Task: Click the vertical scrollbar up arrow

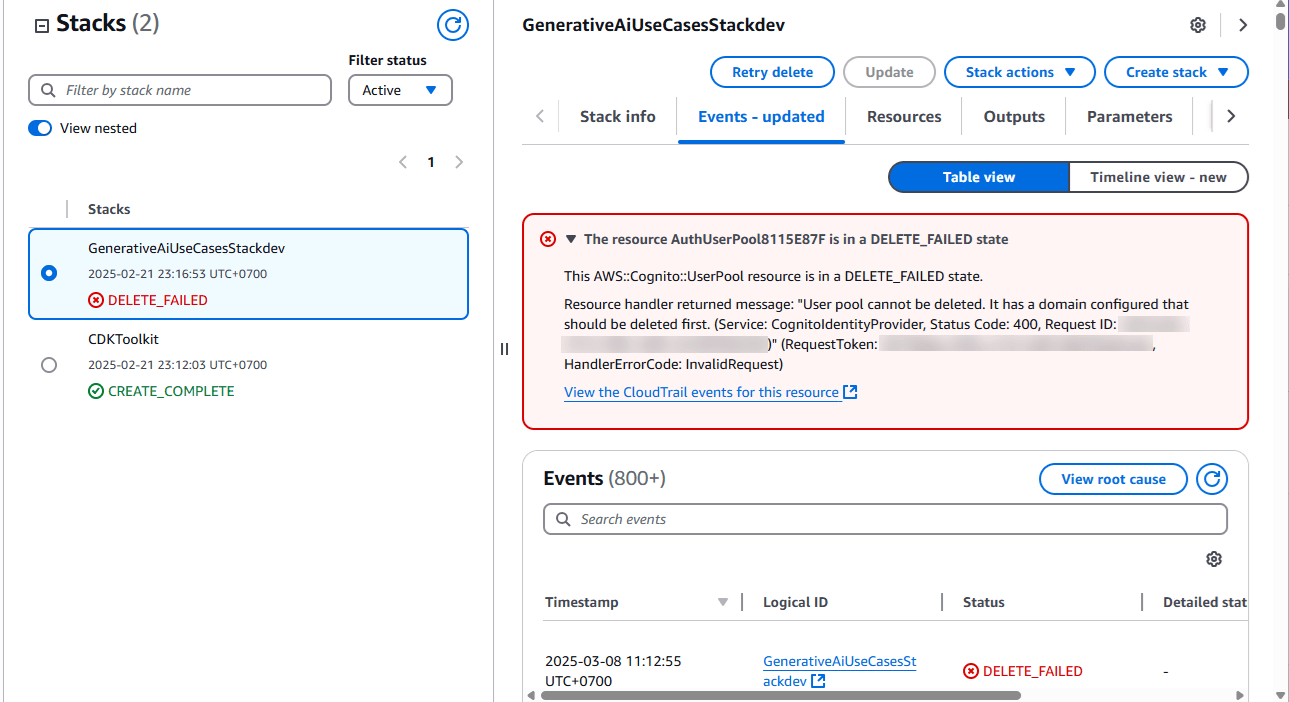Action: click(x=1281, y=6)
